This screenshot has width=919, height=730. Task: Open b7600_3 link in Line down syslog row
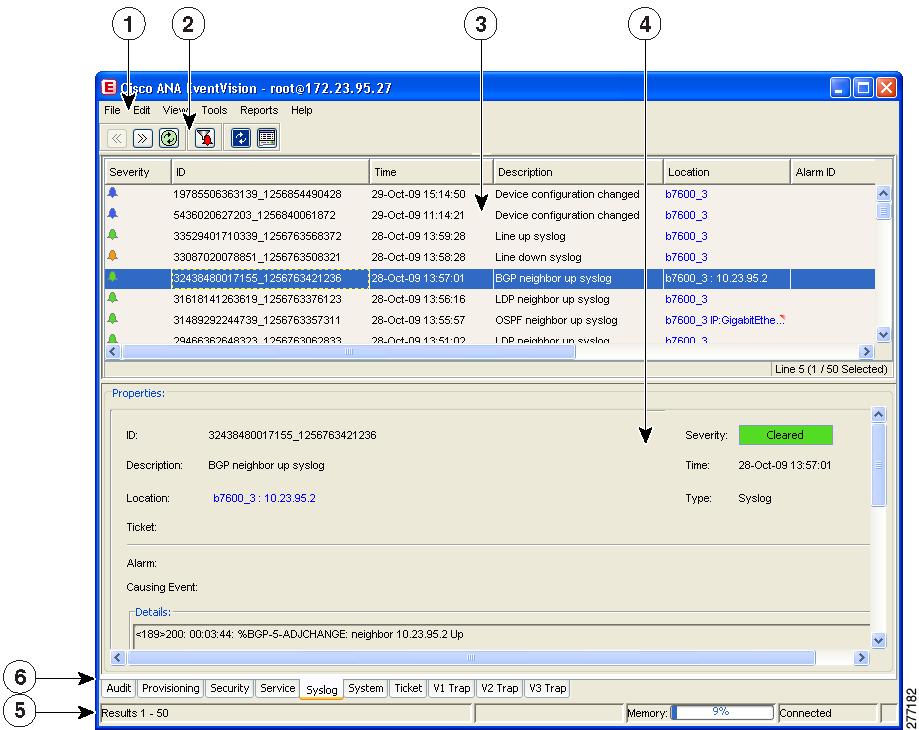[x=686, y=257]
